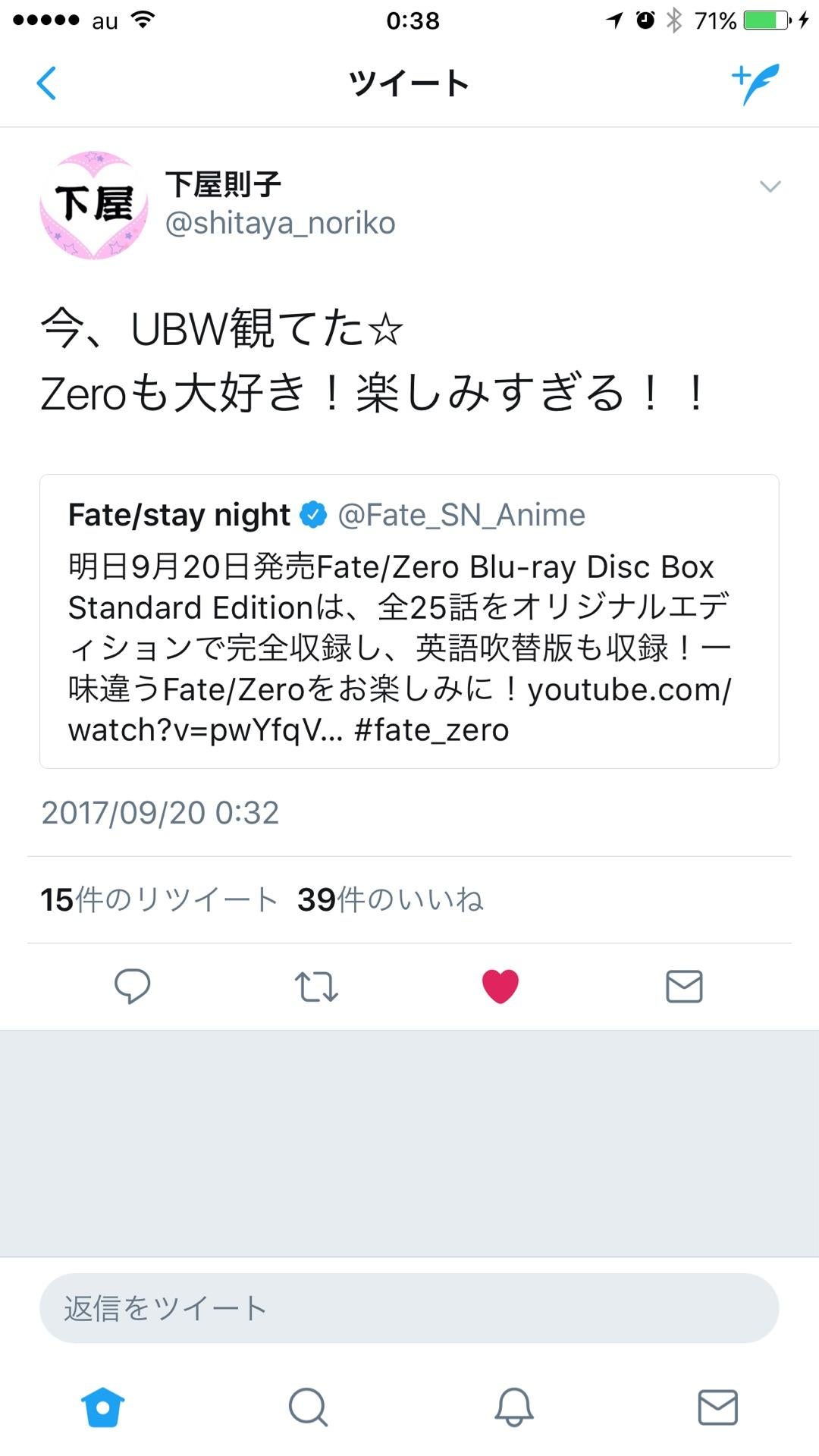Open @shitaya_noriko profile name
The height and width of the screenshot is (1456, 819).
[x=281, y=222]
